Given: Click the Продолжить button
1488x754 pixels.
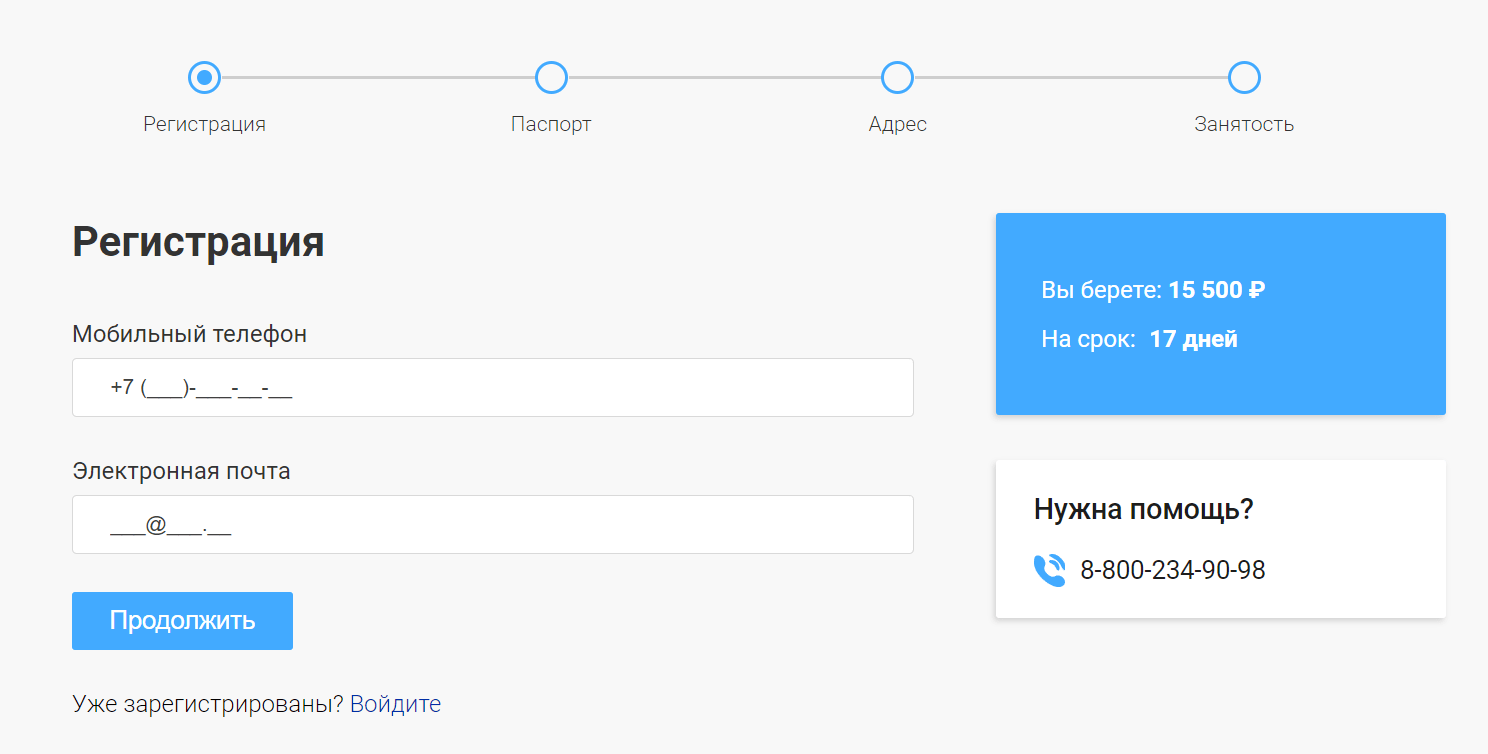Looking at the screenshot, I should 182,621.
